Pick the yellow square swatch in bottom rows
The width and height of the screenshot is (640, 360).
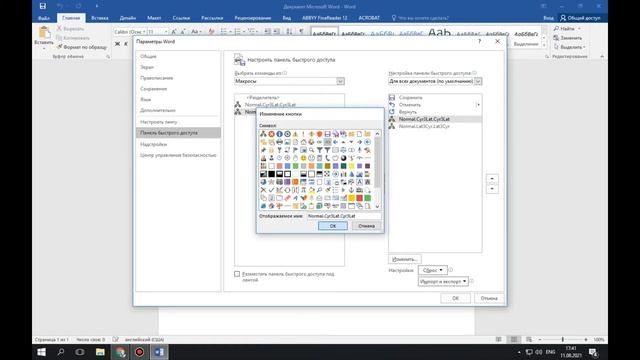(x=351, y=198)
